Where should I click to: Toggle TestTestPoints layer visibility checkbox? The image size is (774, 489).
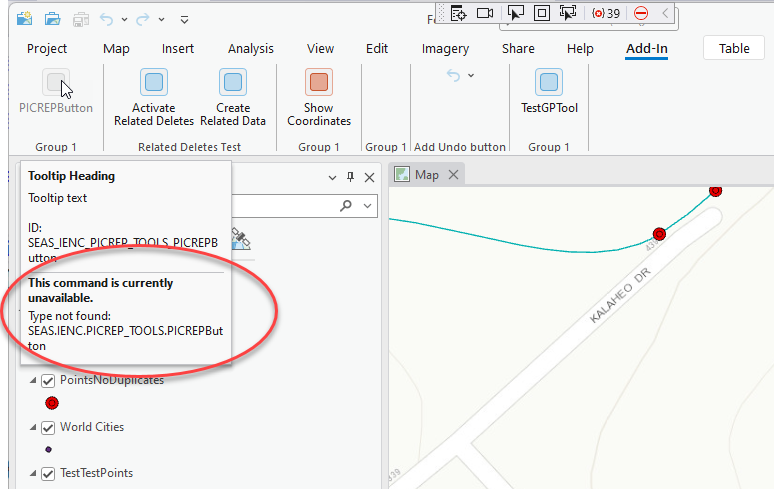[x=48, y=474]
